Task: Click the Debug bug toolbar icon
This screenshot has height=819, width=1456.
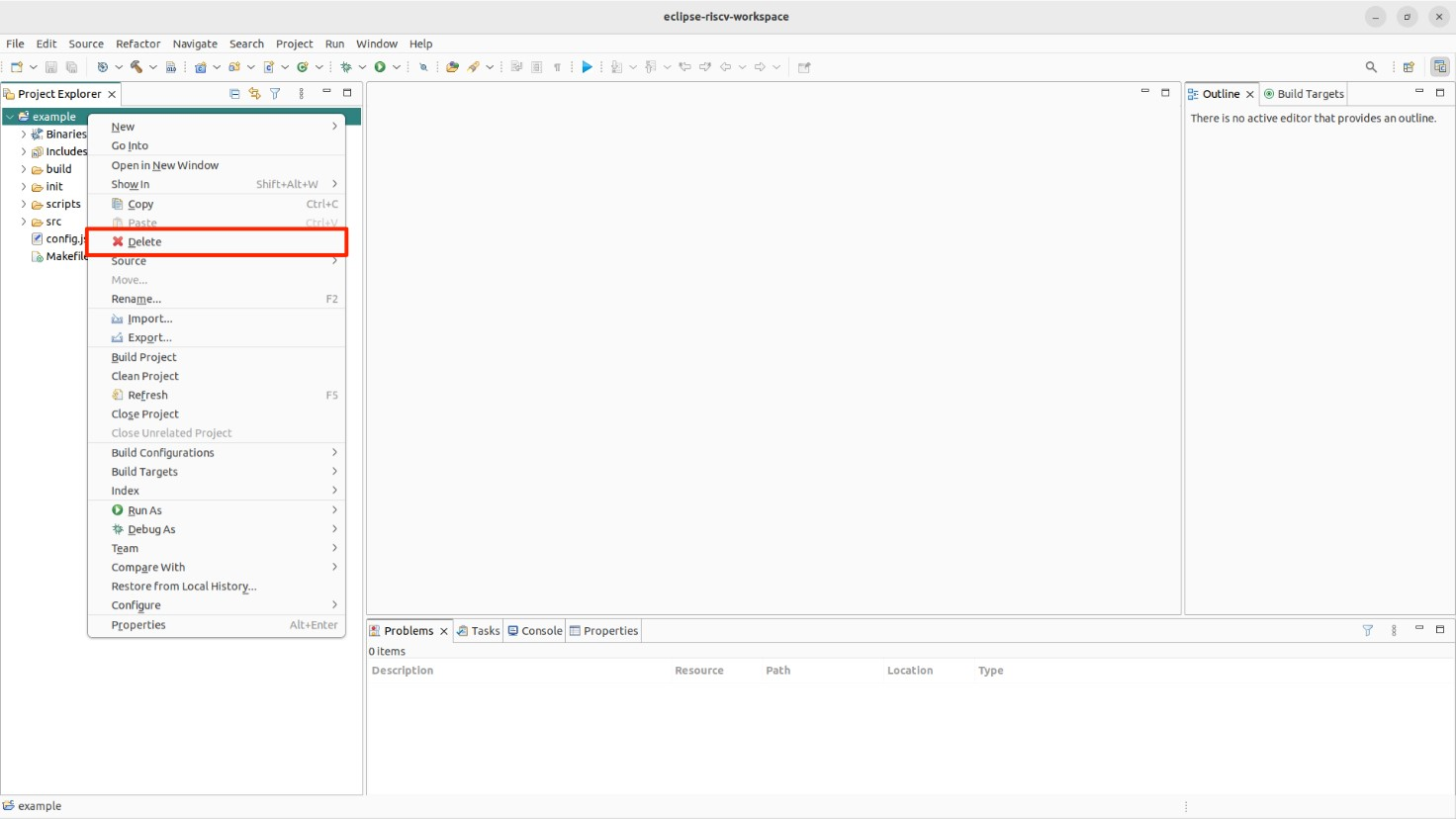Action: click(346, 67)
